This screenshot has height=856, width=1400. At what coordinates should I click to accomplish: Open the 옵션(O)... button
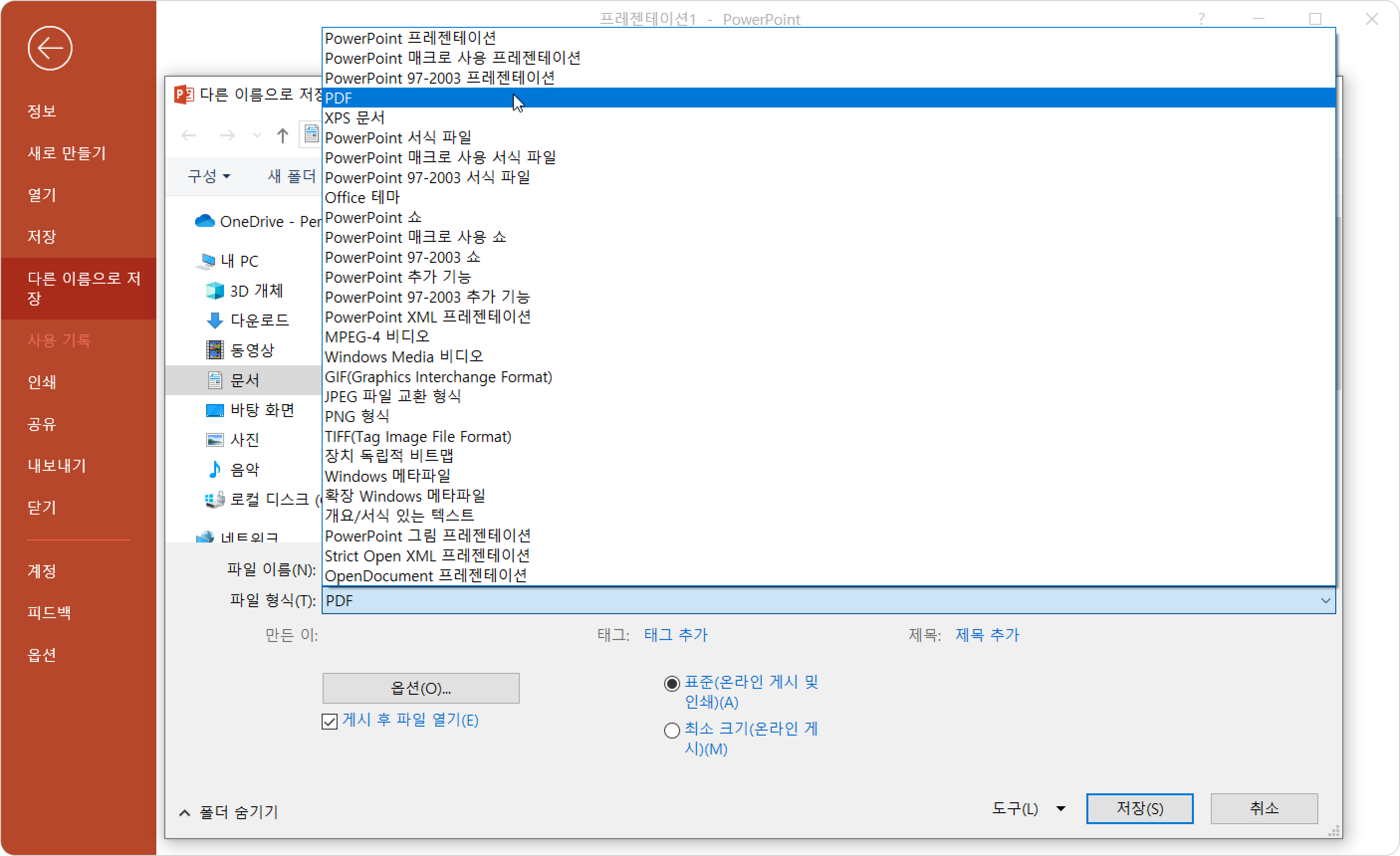[421, 688]
